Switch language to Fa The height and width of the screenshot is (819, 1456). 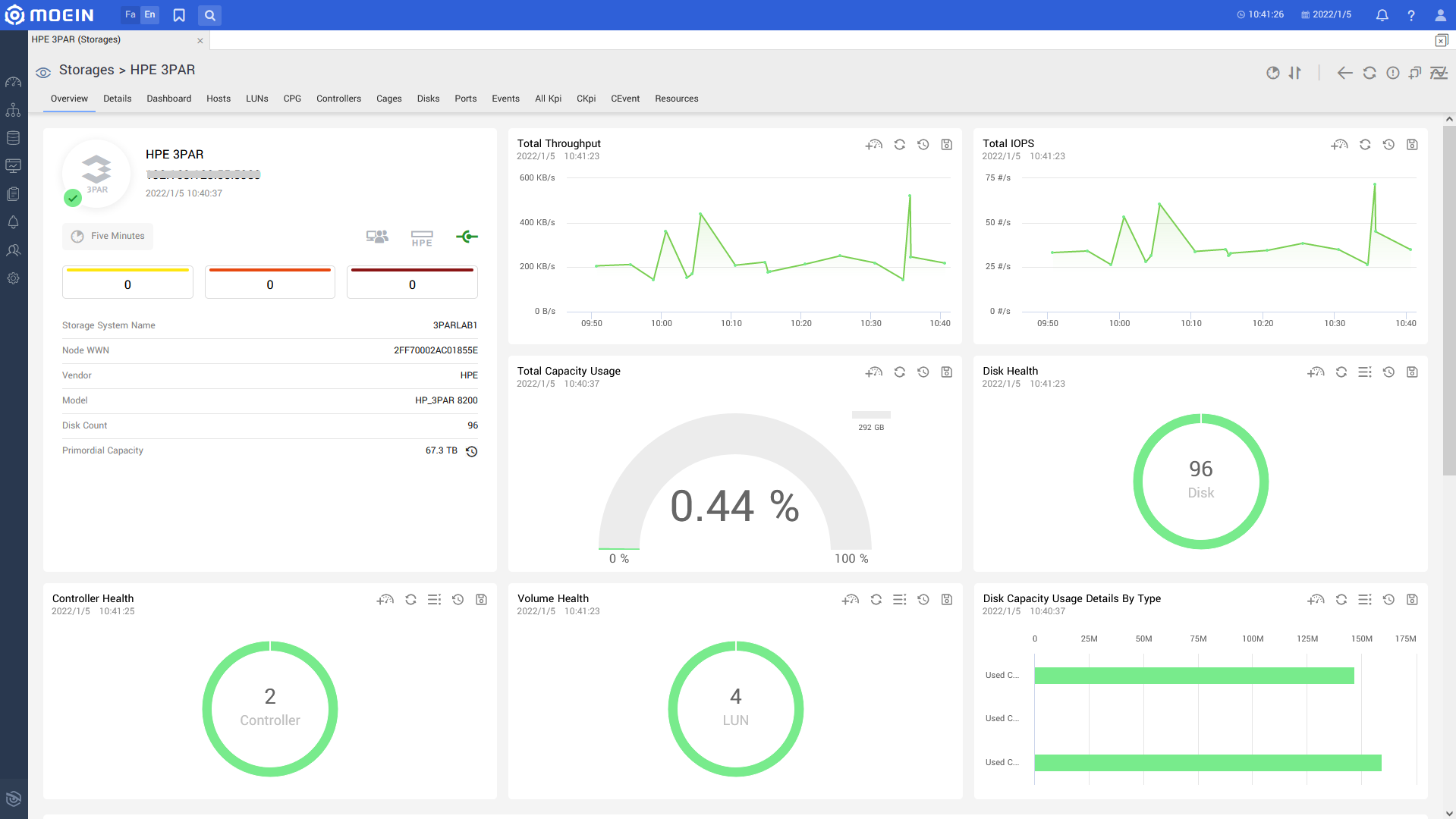[131, 14]
